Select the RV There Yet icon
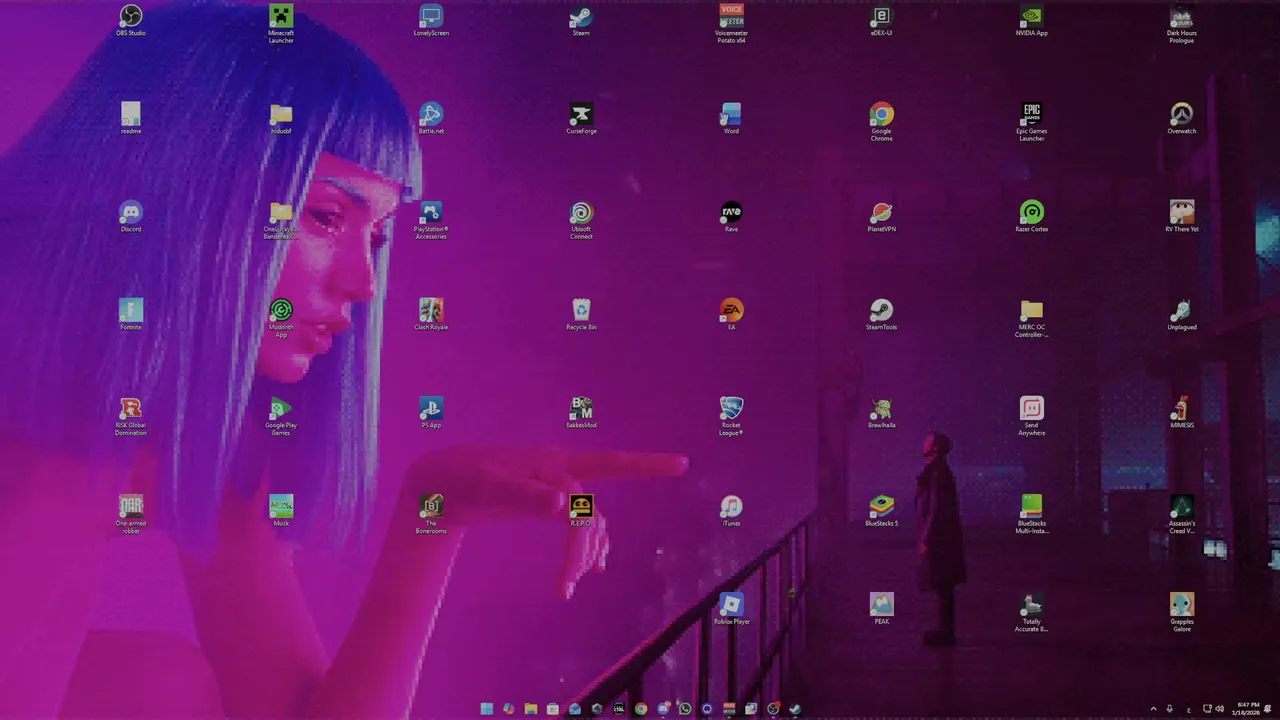The width and height of the screenshot is (1280, 720). [x=1181, y=217]
